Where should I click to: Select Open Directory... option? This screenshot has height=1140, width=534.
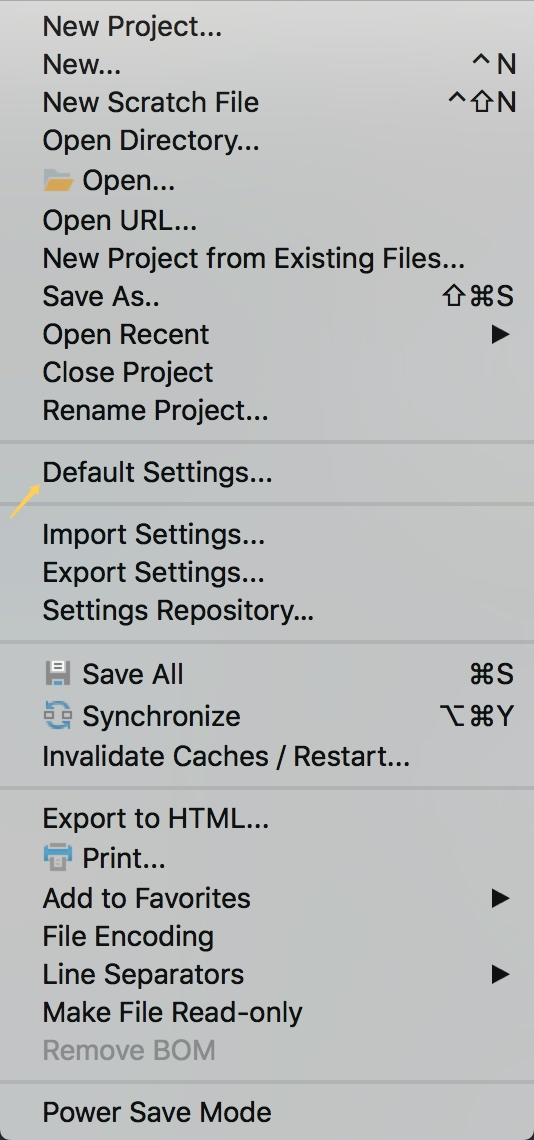[x=267, y=140]
